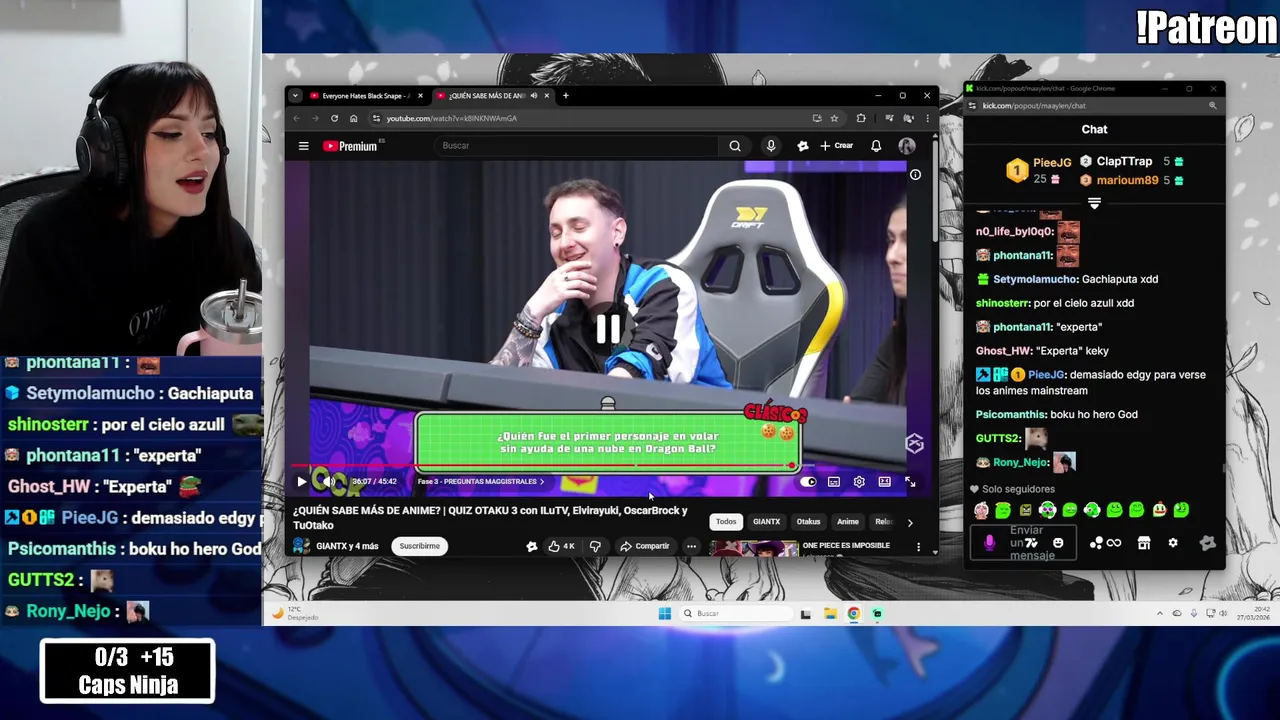The width and height of the screenshot is (1280, 720).
Task: Click the red video progress bar
Action: coord(545,466)
